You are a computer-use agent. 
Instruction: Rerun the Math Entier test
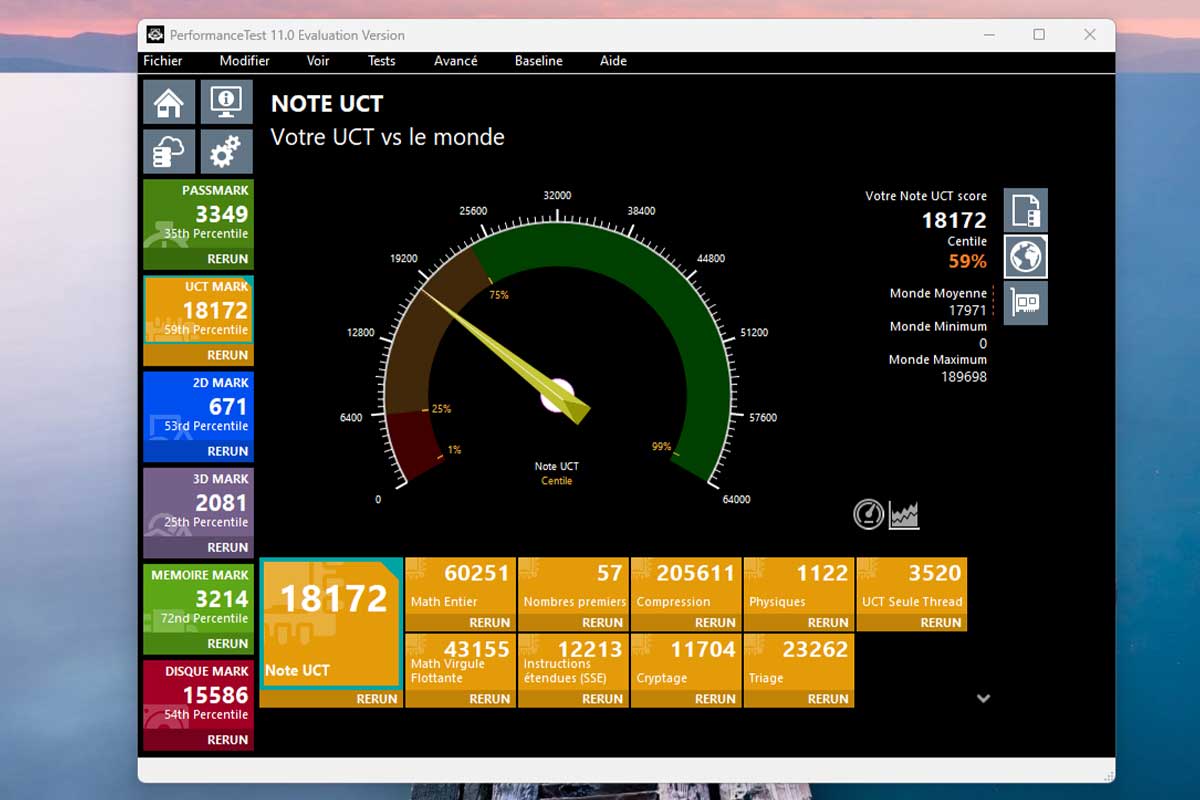click(490, 622)
